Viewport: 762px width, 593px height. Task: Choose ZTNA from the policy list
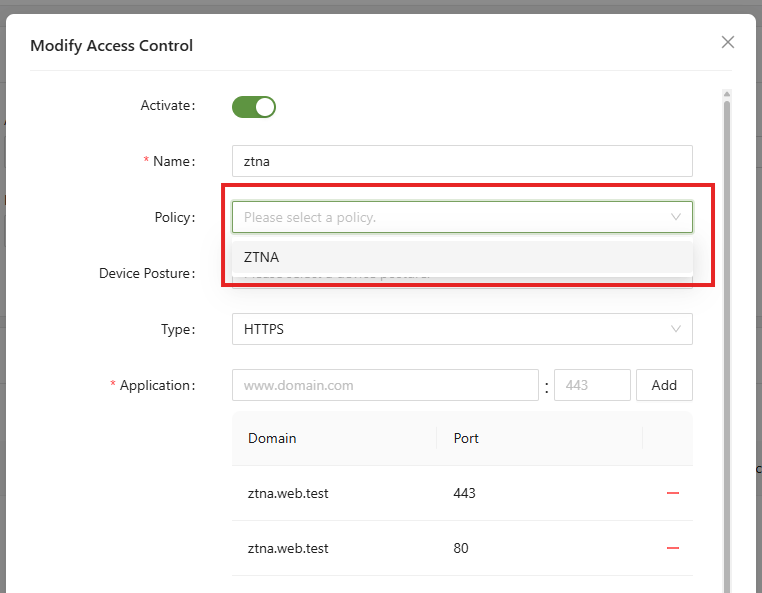coord(262,257)
